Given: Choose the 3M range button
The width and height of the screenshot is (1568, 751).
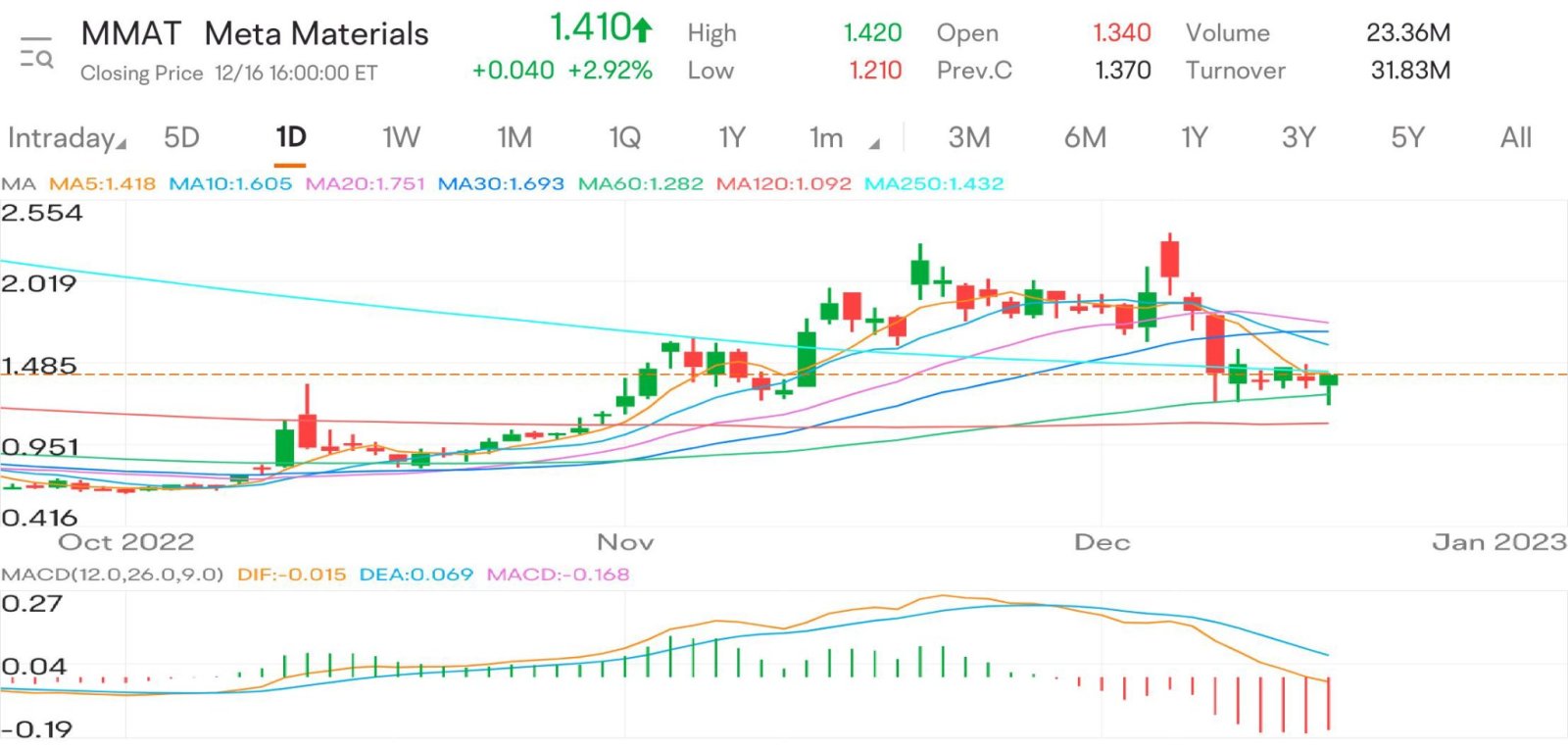Looking at the screenshot, I should pyautogui.click(x=968, y=138).
